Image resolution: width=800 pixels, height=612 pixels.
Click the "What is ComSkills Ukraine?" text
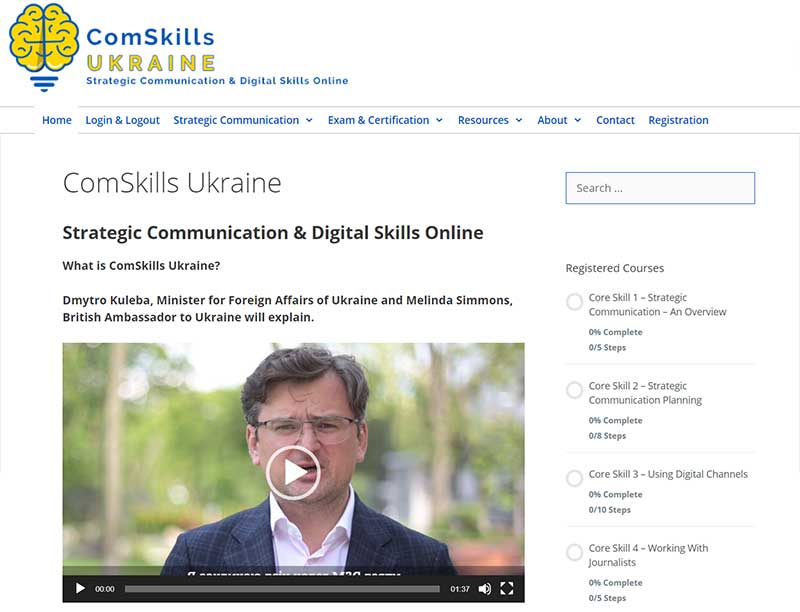(141, 266)
